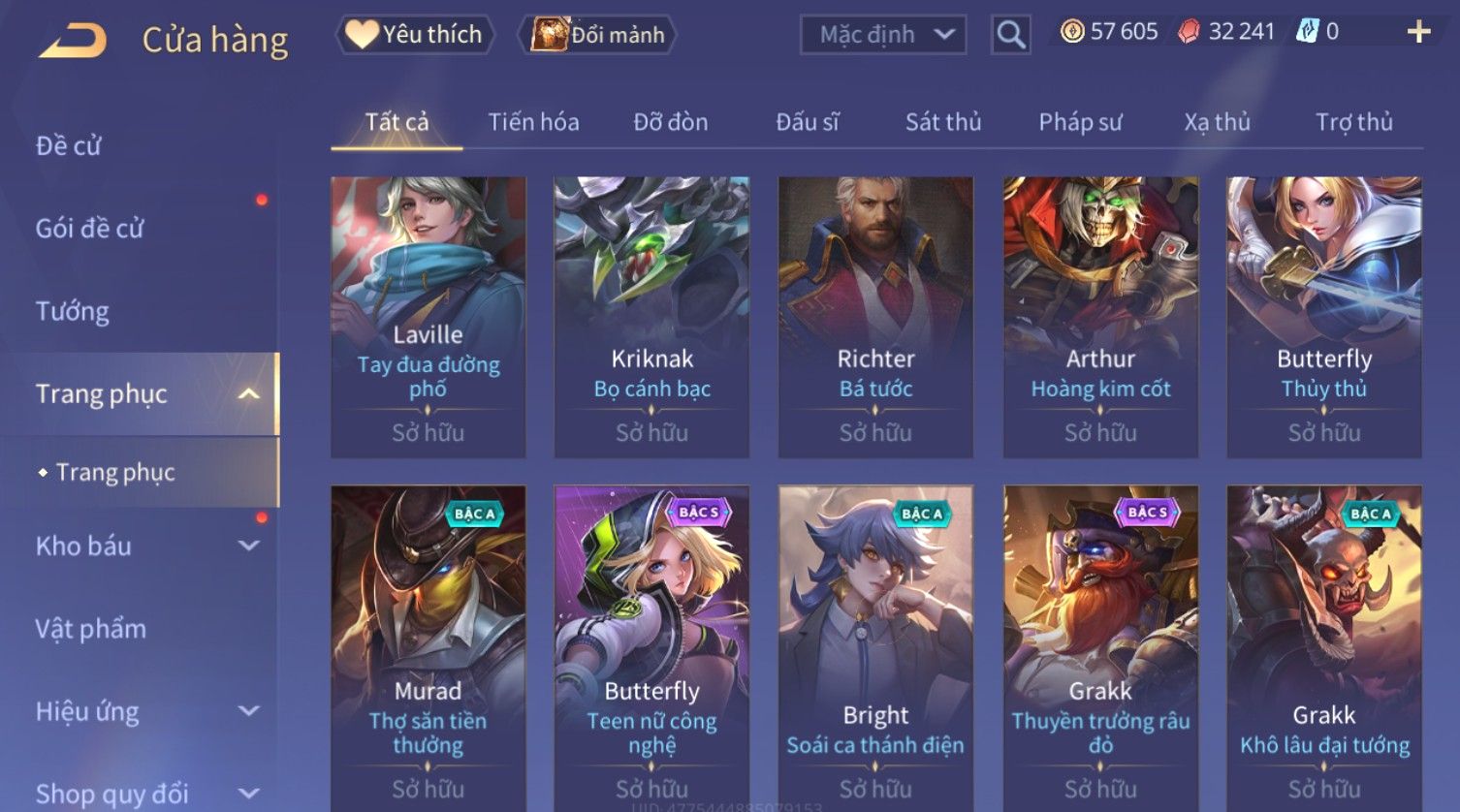Expand the Kho báu sidebar section
The image size is (1460, 812).
coord(248,546)
